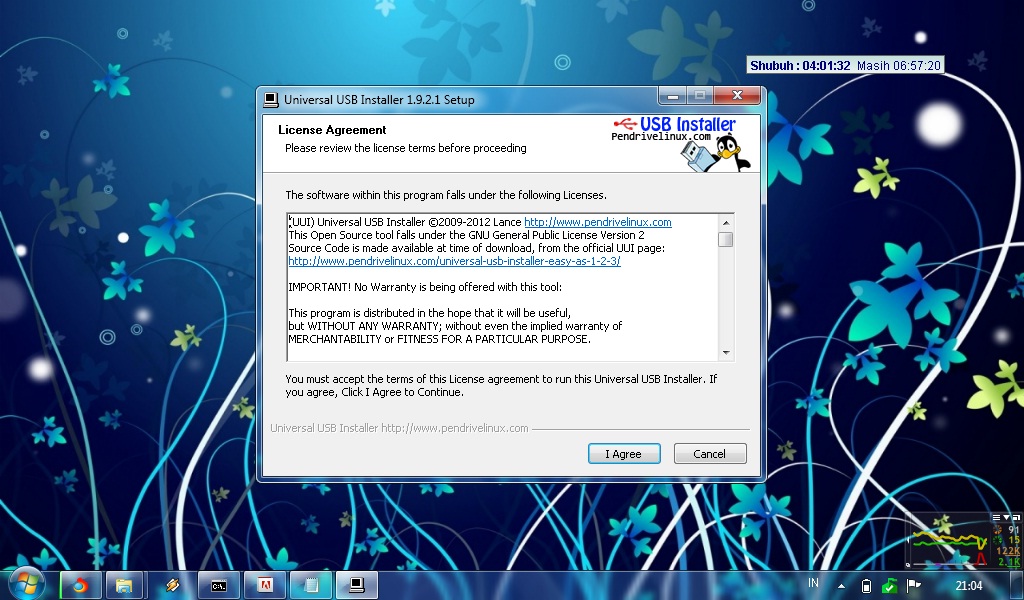
Task: Open the gadget's hamburger menu
Action: coord(996,517)
